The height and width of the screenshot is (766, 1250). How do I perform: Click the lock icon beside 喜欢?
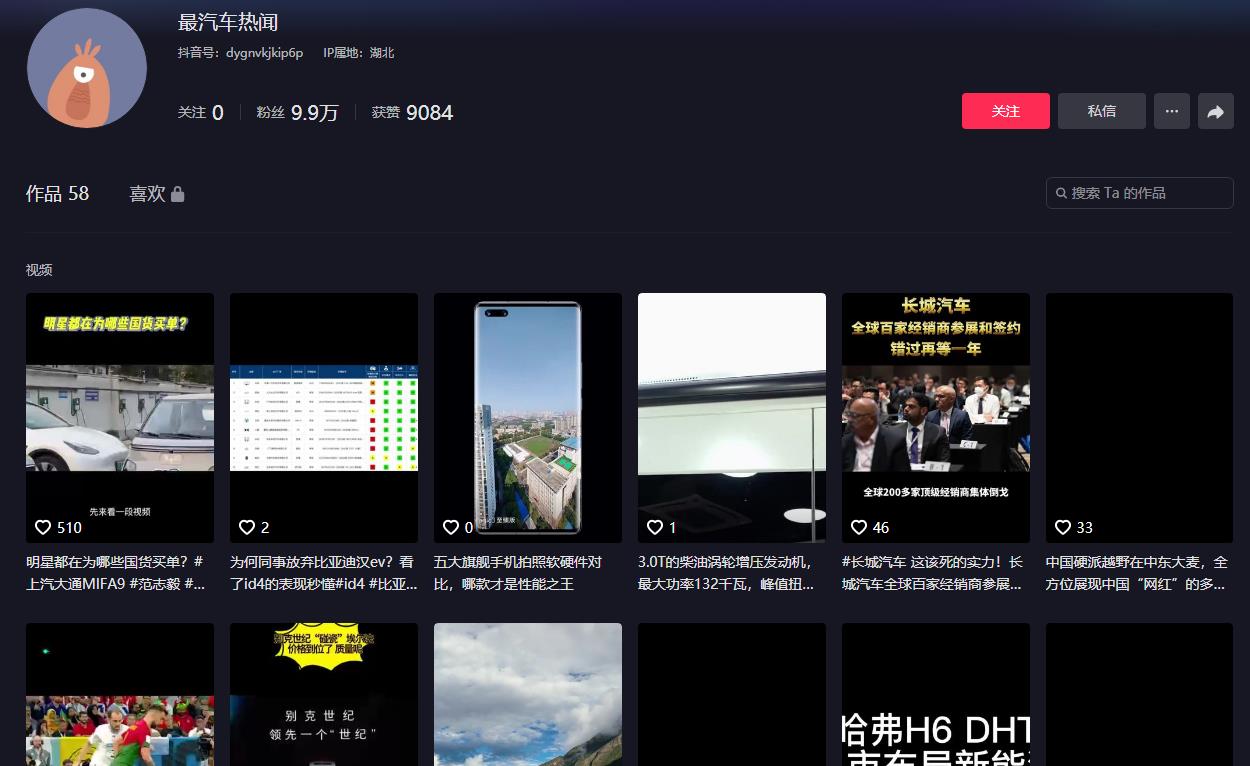point(178,194)
